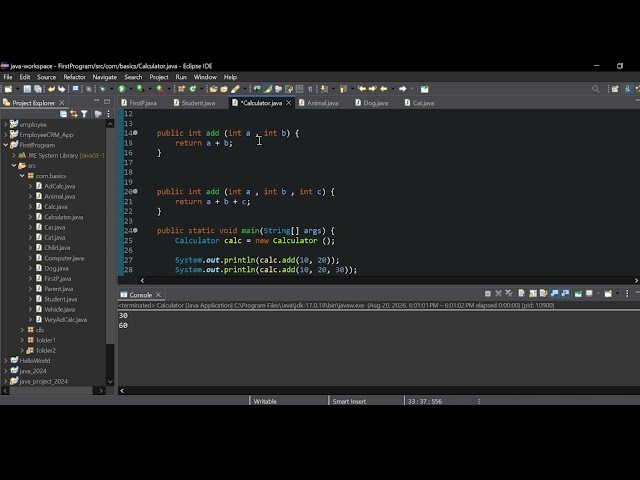This screenshot has height=480, width=640.
Task: Click the Run External Tools icon
Action: tap(160, 89)
